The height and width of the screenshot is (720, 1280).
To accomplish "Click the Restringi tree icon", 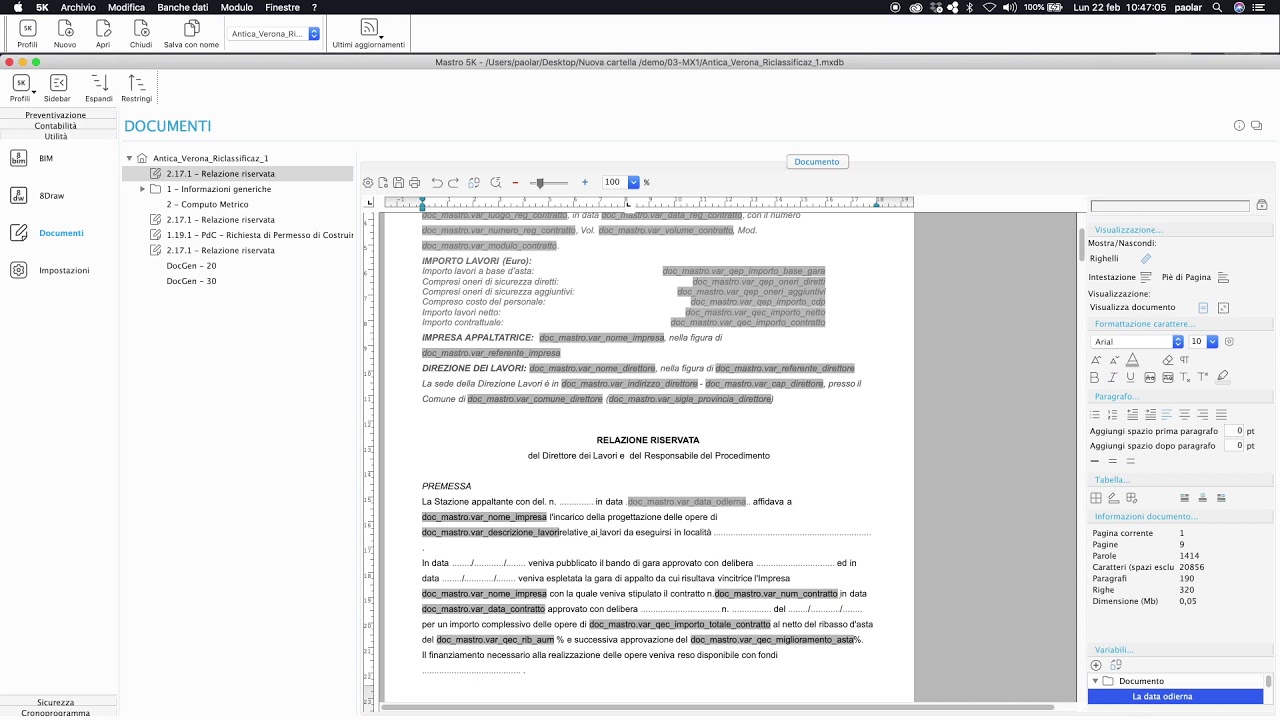I will [x=136, y=83].
